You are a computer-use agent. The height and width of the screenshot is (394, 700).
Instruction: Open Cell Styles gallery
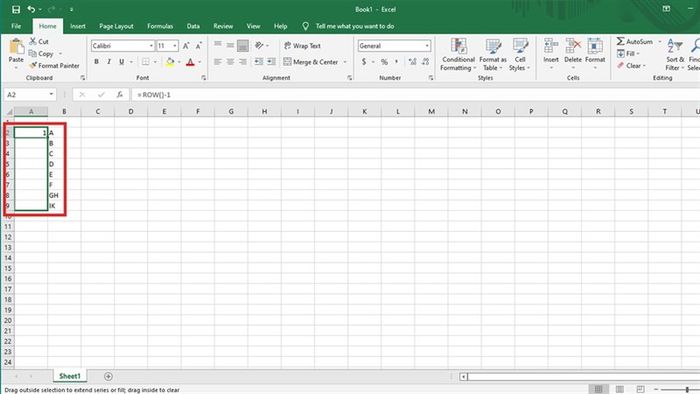point(520,54)
